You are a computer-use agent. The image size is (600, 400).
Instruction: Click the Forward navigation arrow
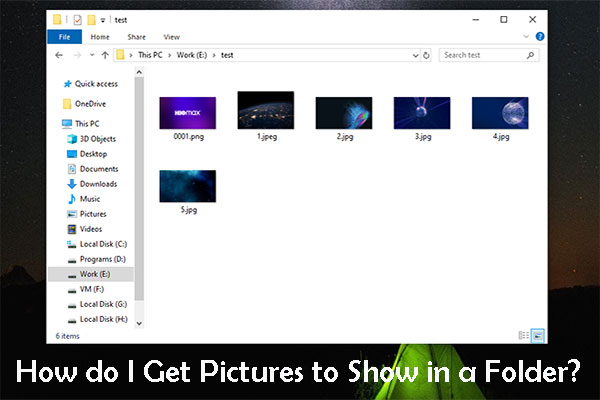coord(77,55)
